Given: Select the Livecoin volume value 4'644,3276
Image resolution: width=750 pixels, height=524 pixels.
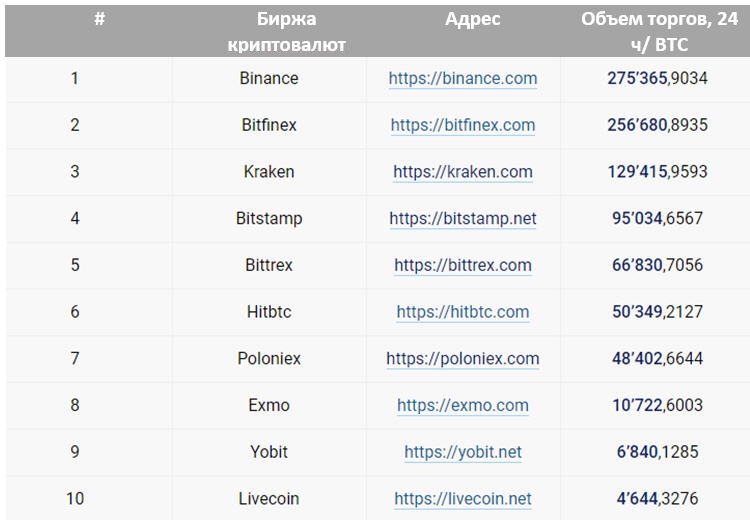Looking at the screenshot, I should tap(657, 498).
